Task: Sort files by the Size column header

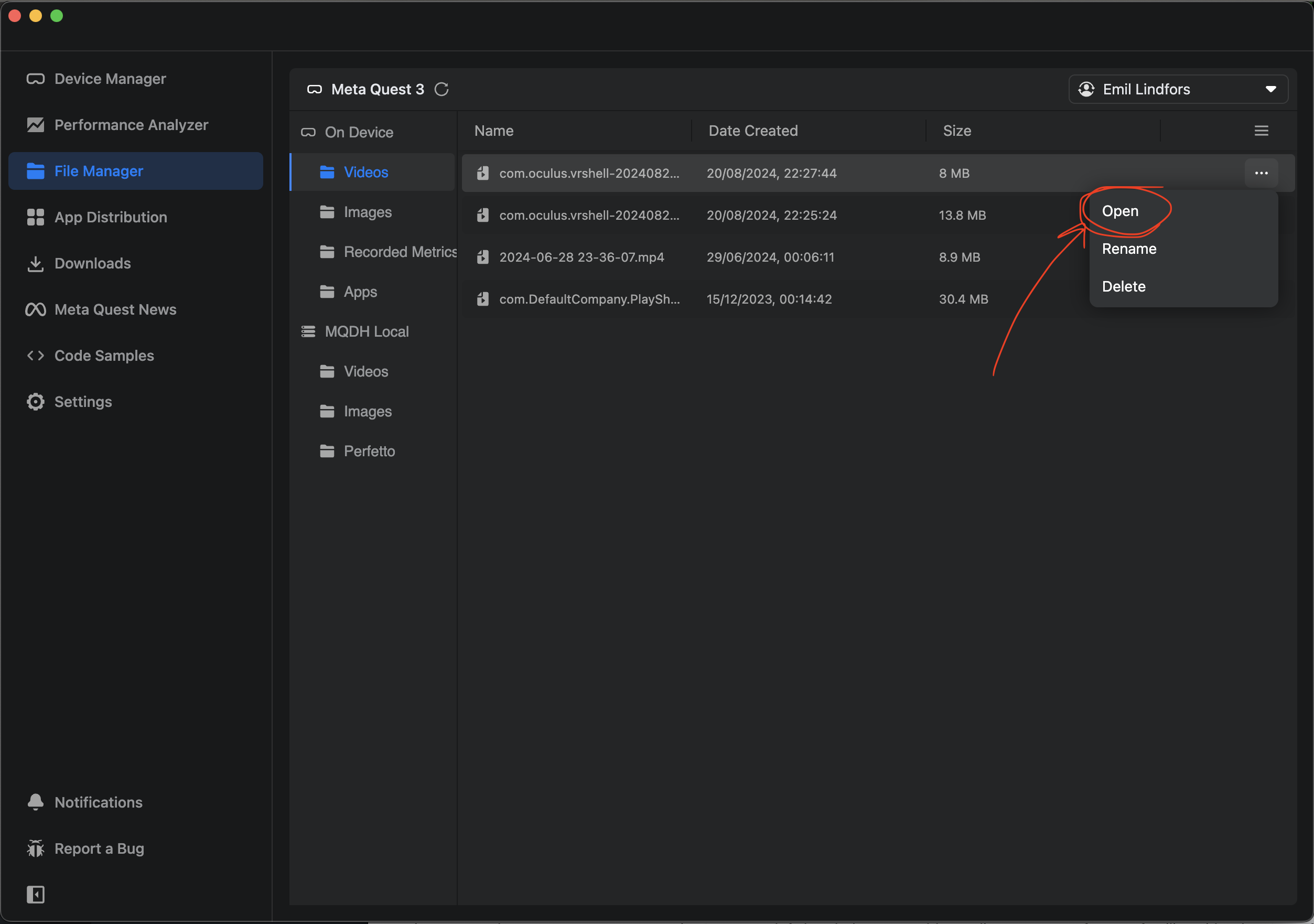Action: 956,131
